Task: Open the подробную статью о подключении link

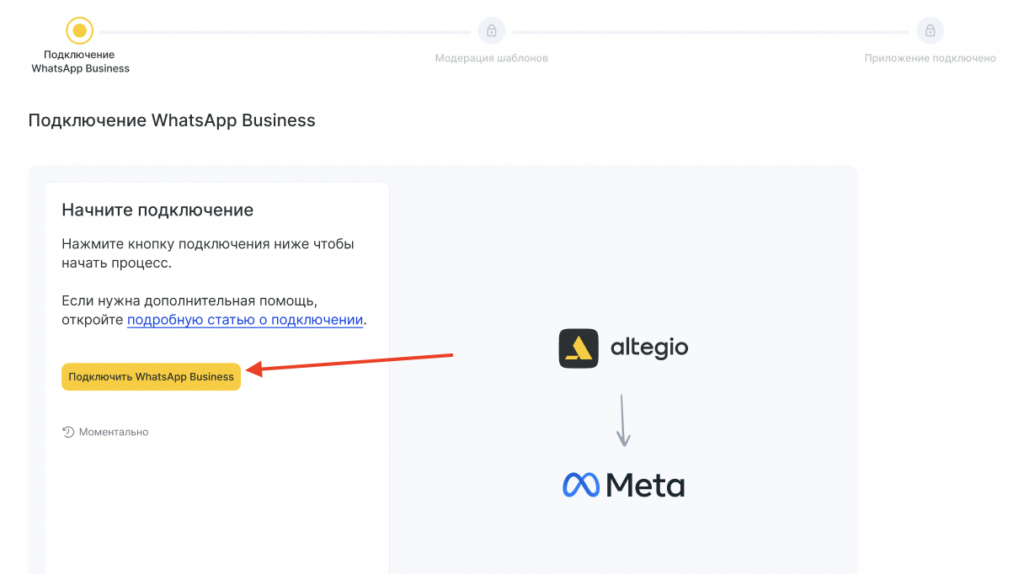Action: coord(245,320)
